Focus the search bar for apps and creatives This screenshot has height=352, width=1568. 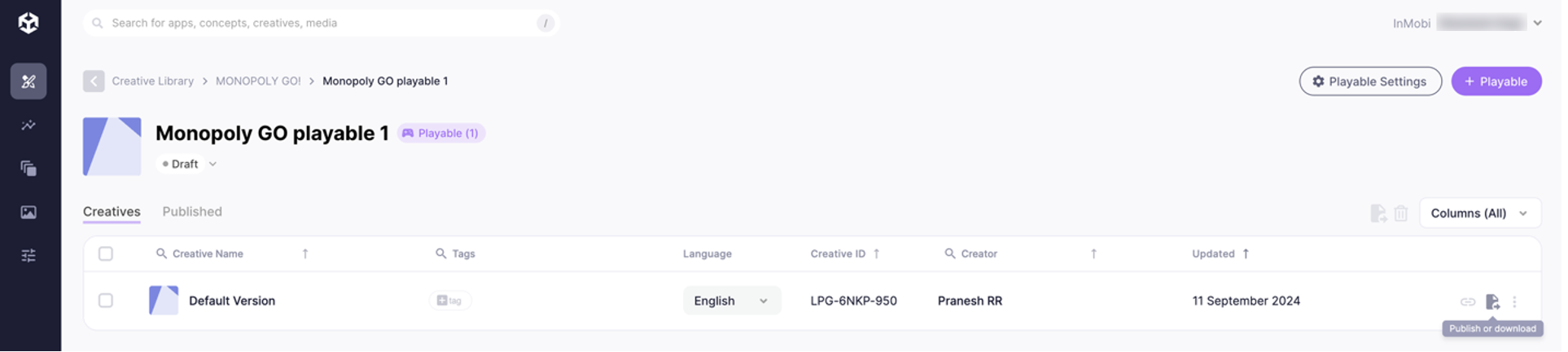point(322,23)
